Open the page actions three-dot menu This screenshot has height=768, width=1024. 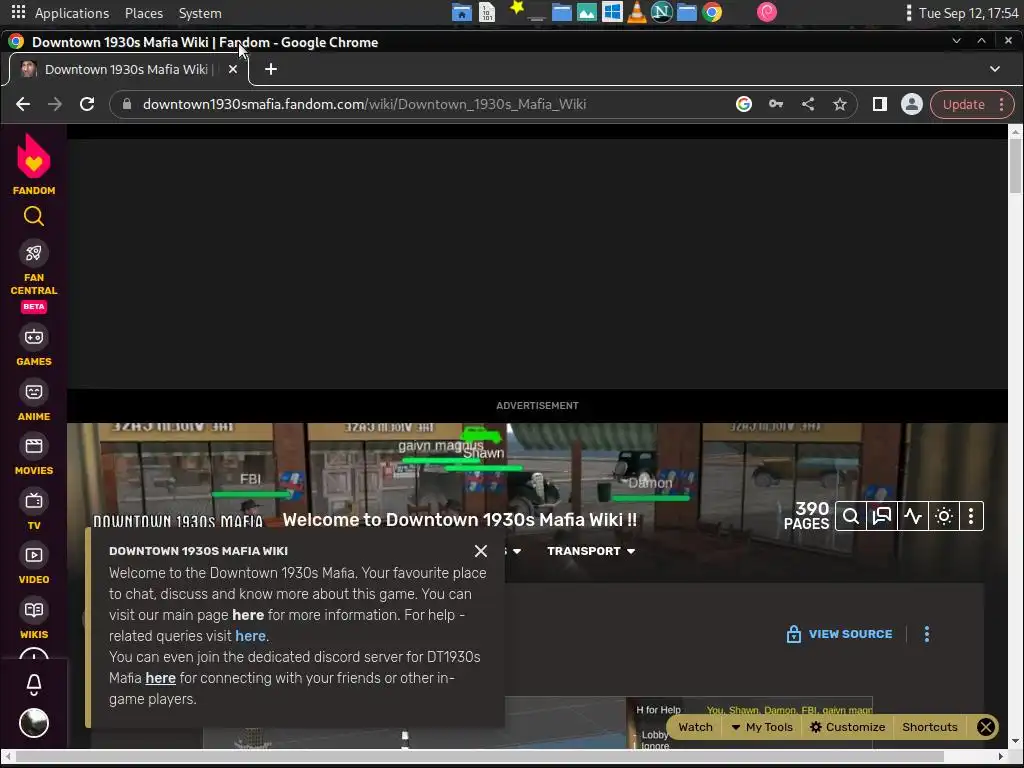pyautogui.click(x=927, y=634)
